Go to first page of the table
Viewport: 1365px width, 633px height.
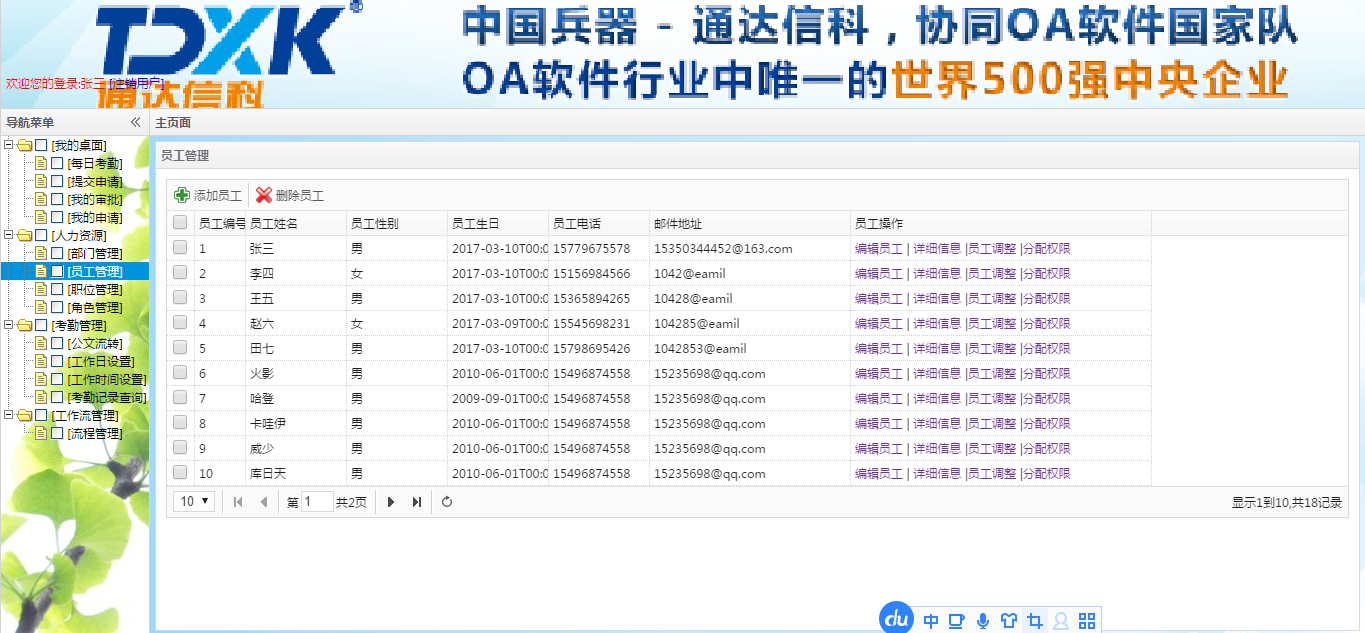238,502
